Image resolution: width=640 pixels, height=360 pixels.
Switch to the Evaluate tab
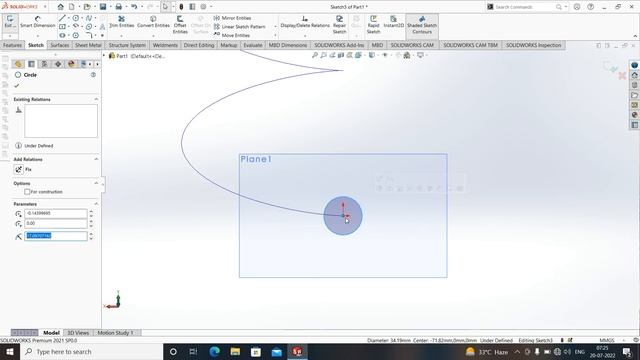point(253,45)
